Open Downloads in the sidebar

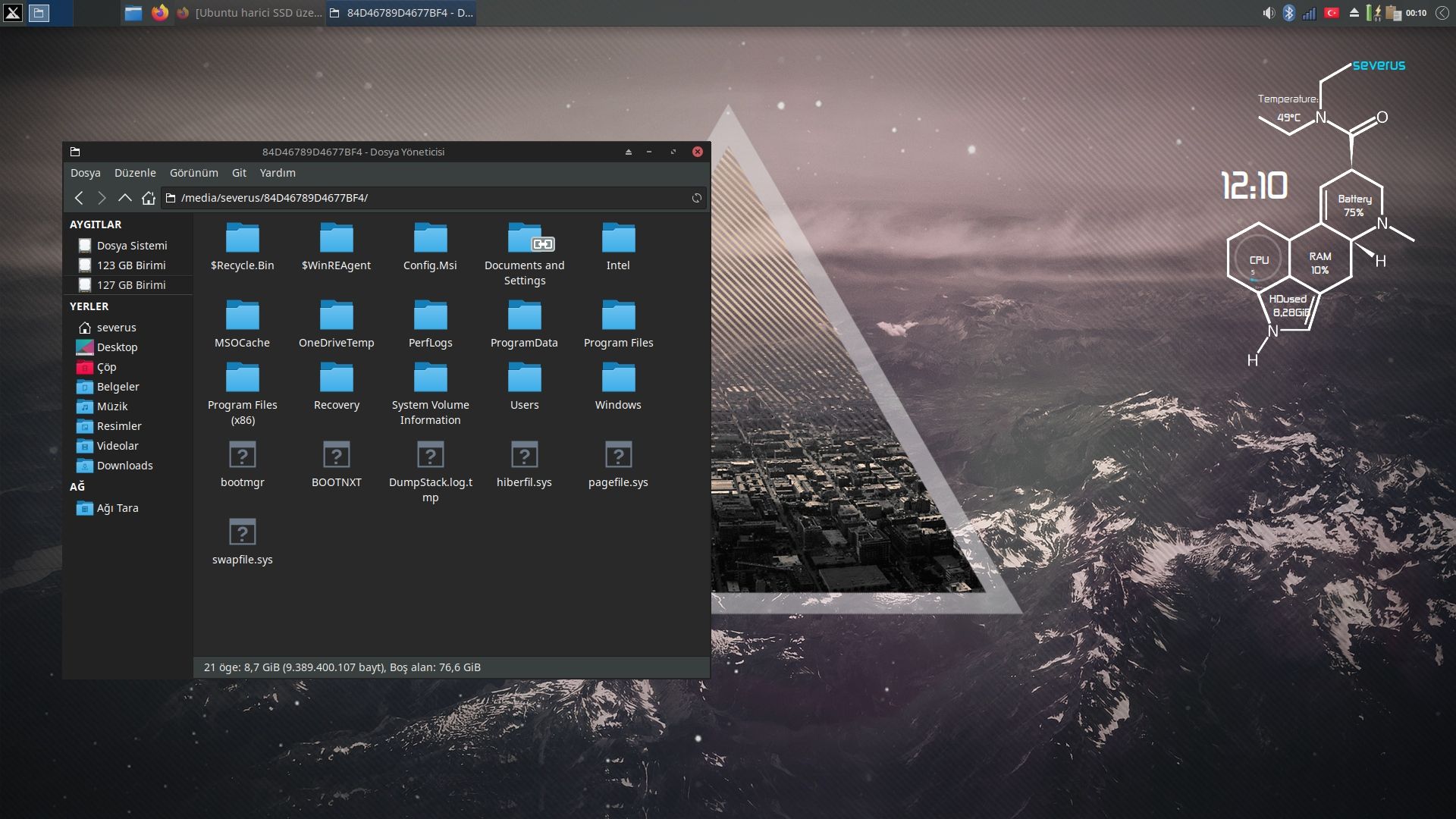coord(124,466)
